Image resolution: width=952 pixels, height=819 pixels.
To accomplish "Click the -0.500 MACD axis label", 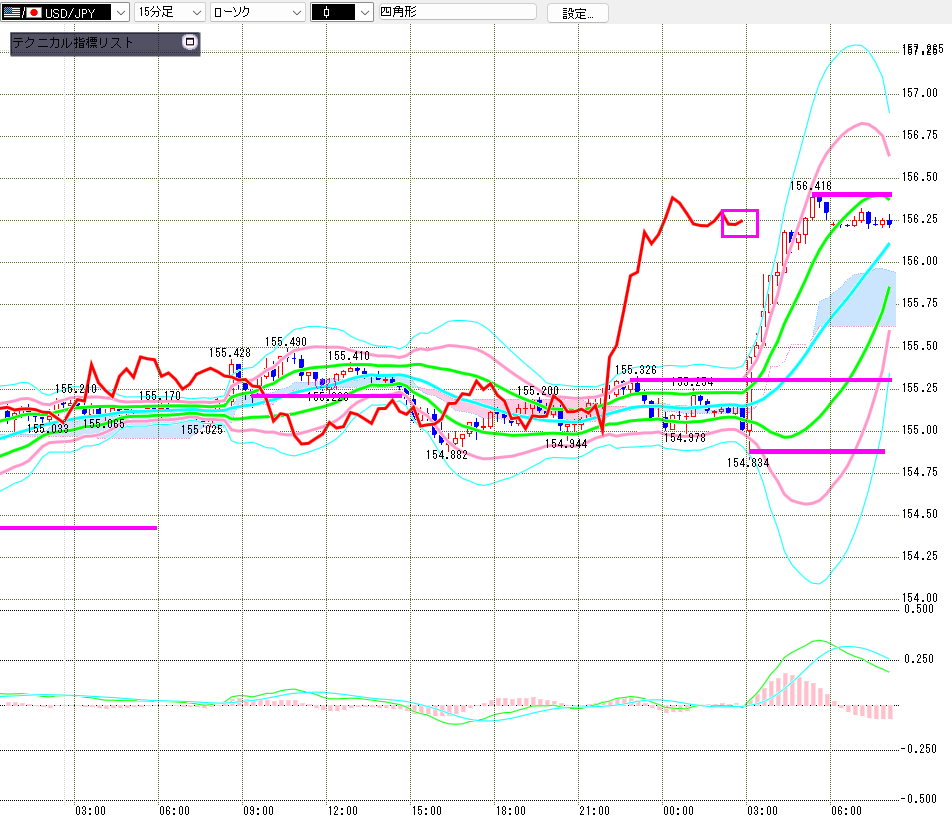I will (x=919, y=798).
